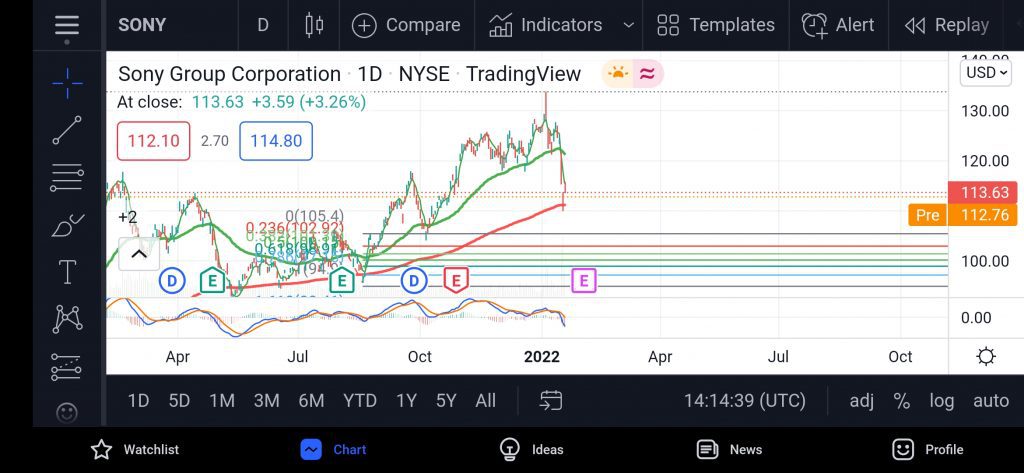Go to the News tab
This screenshot has width=1024, height=473.
(729, 449)
